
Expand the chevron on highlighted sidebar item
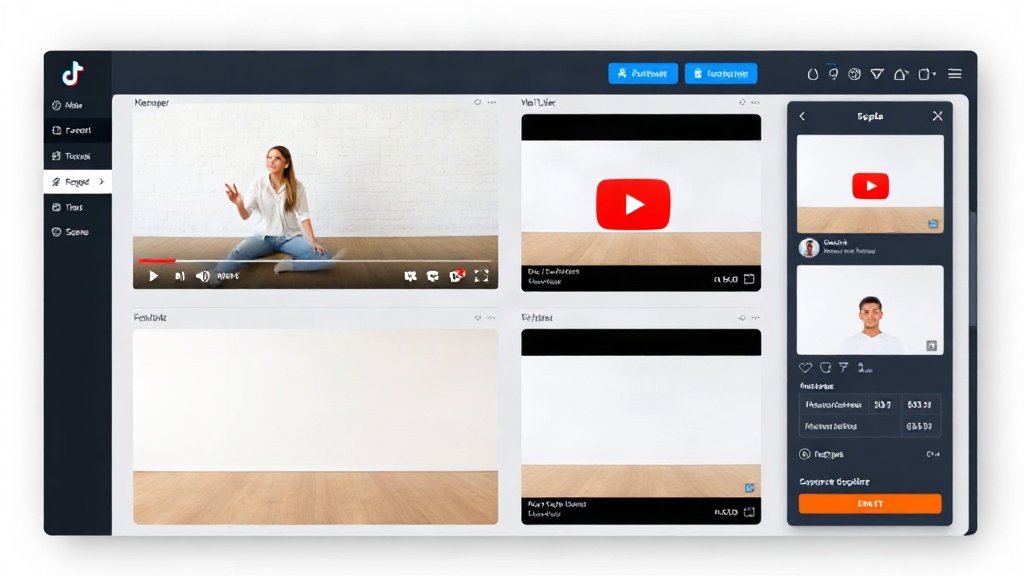coord(102,182)
